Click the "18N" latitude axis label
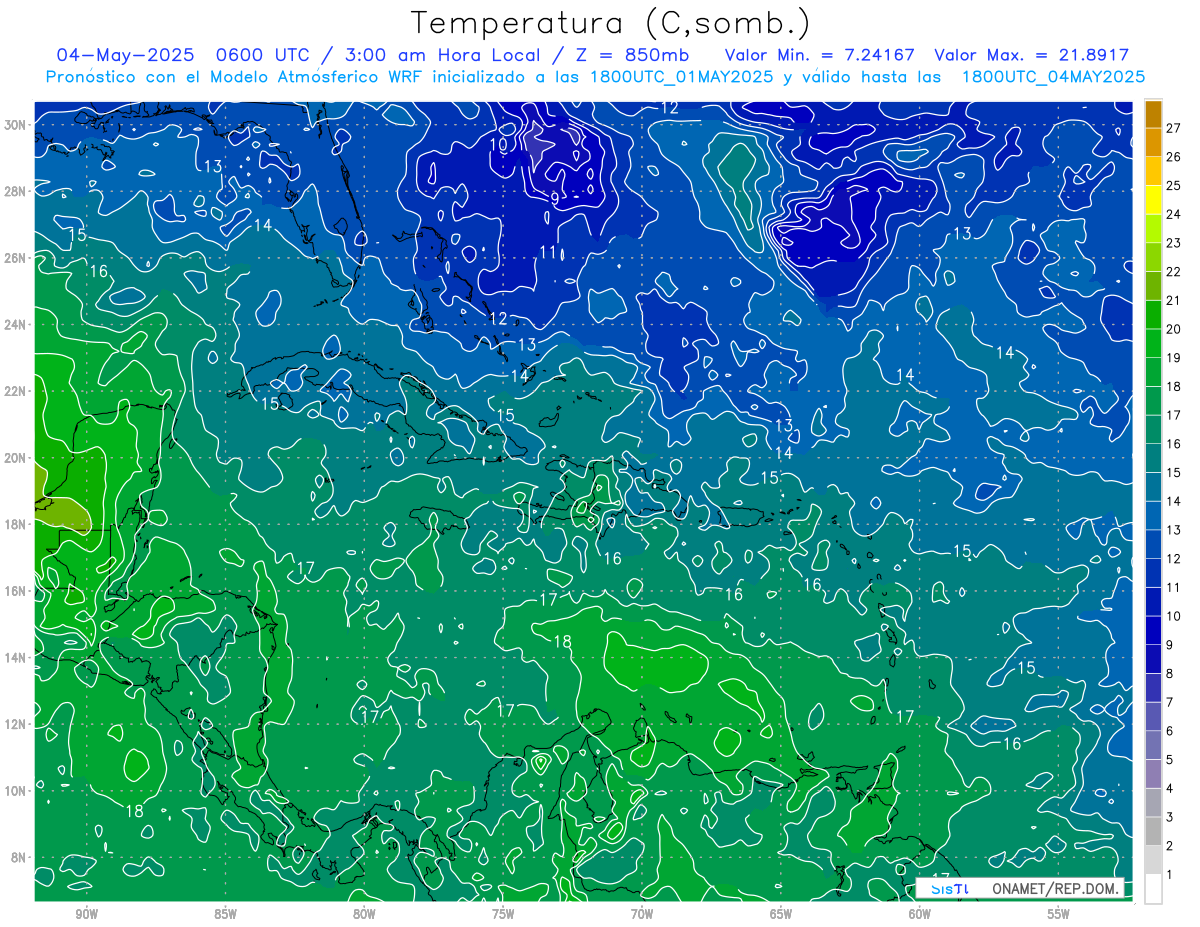1200x927 pixels. (15, 524)
